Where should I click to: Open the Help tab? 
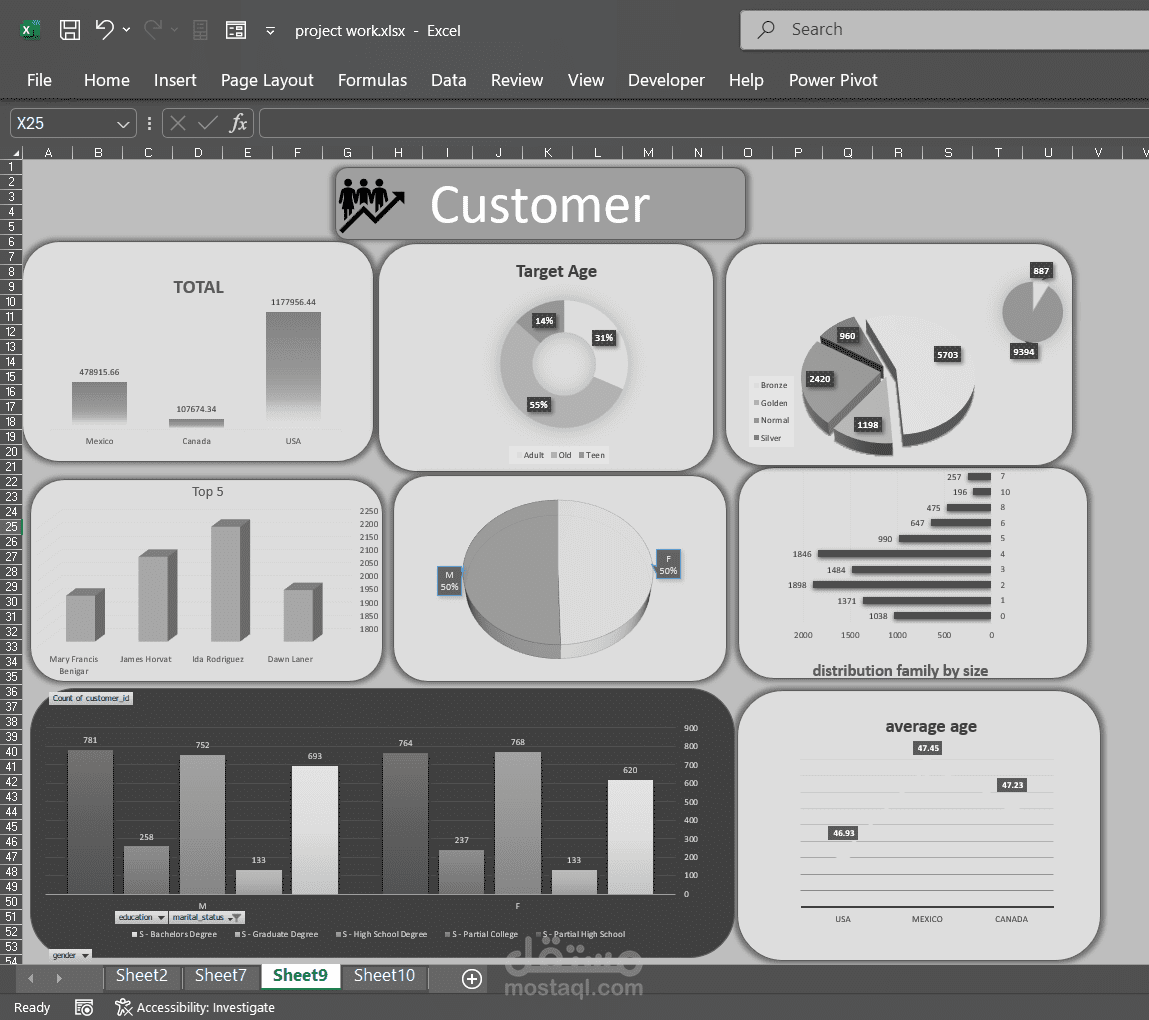coord(746,80)
